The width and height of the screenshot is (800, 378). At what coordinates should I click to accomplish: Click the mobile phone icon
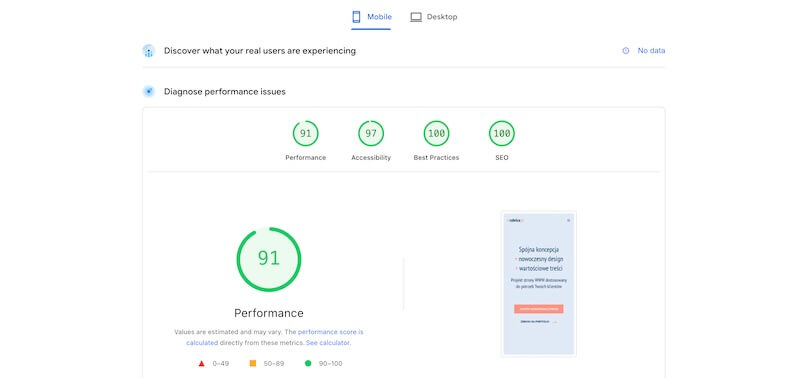(356, 17)
